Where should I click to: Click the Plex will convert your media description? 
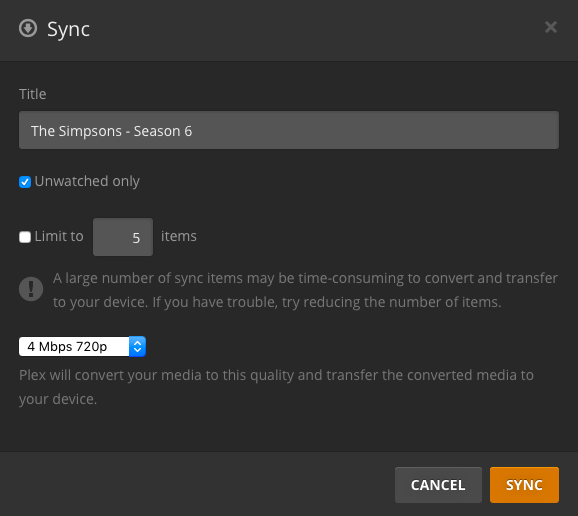(276, 387)
